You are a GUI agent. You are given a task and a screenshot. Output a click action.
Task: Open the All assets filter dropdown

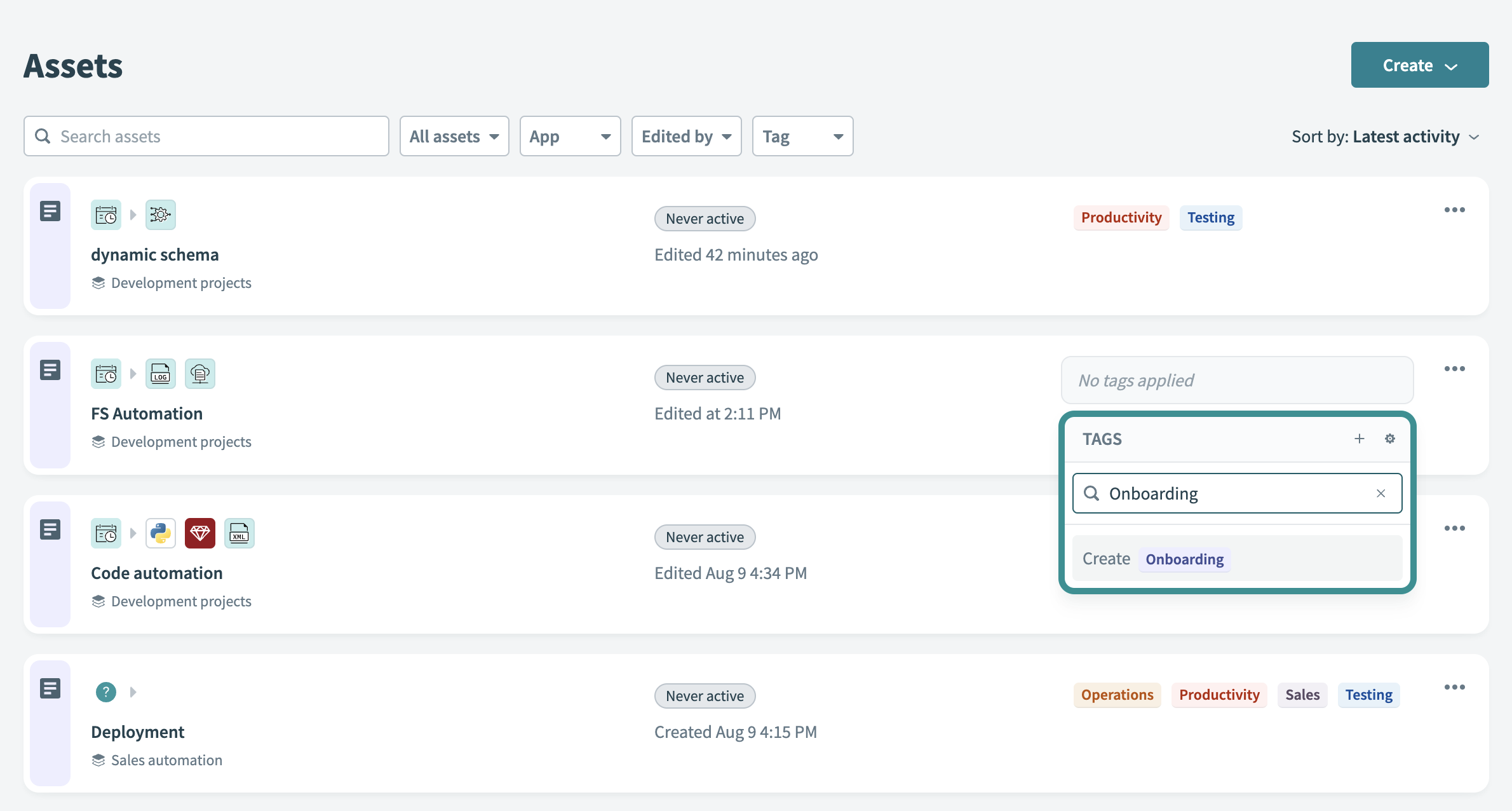(454, 136)
